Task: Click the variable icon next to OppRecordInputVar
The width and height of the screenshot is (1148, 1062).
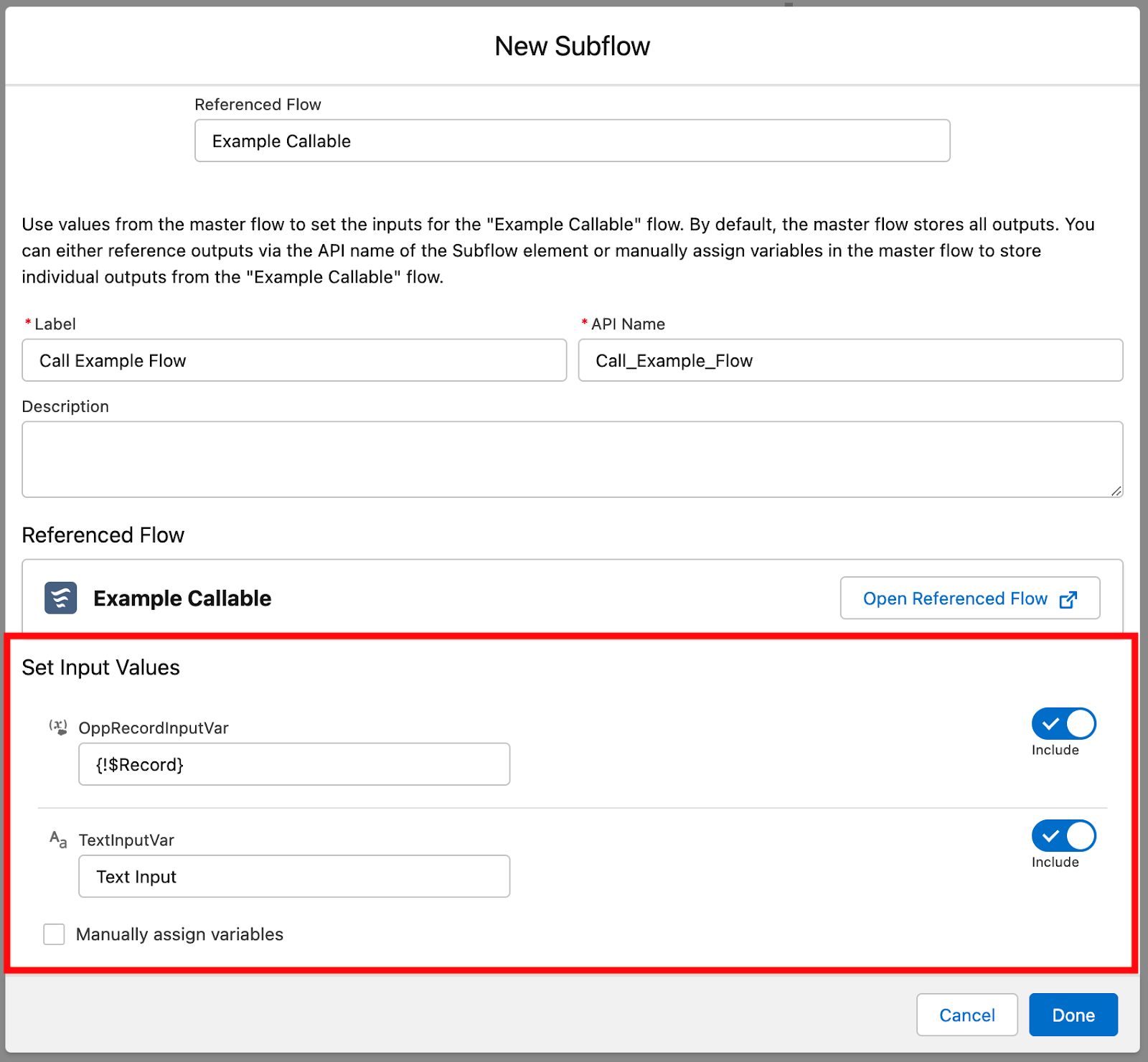Action: 57,727
